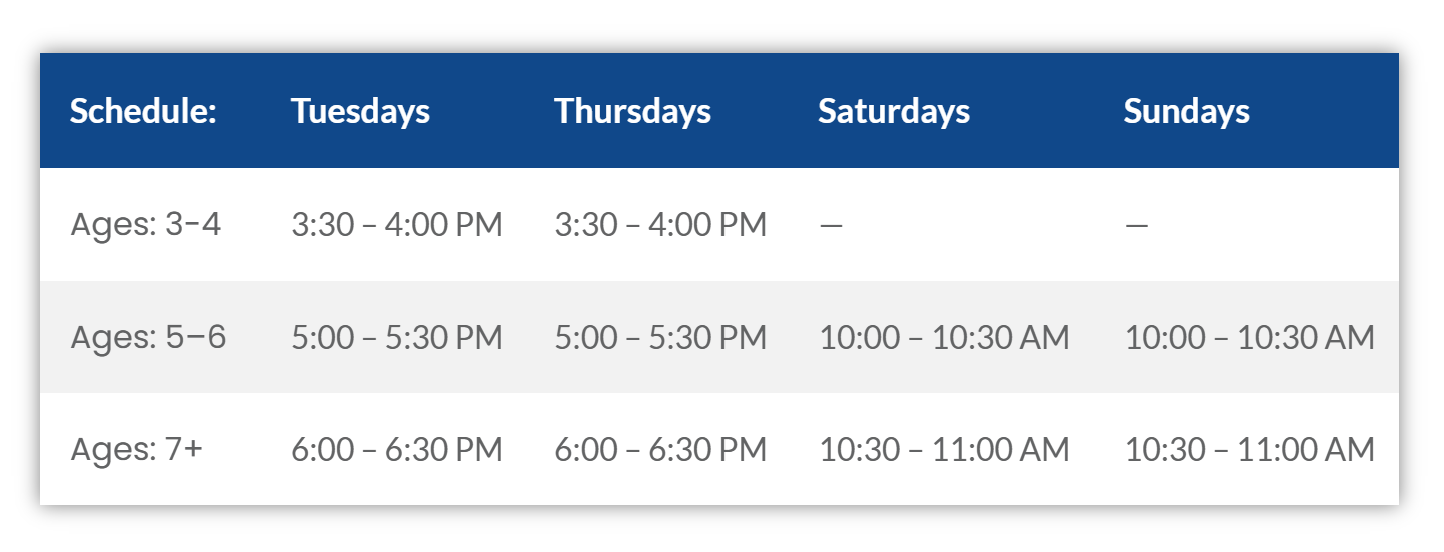Viewport: 1444px width, 552px height.
Task: Select Tuesday 5:00 – 5:30 PM slot
Action: [397, 338]
